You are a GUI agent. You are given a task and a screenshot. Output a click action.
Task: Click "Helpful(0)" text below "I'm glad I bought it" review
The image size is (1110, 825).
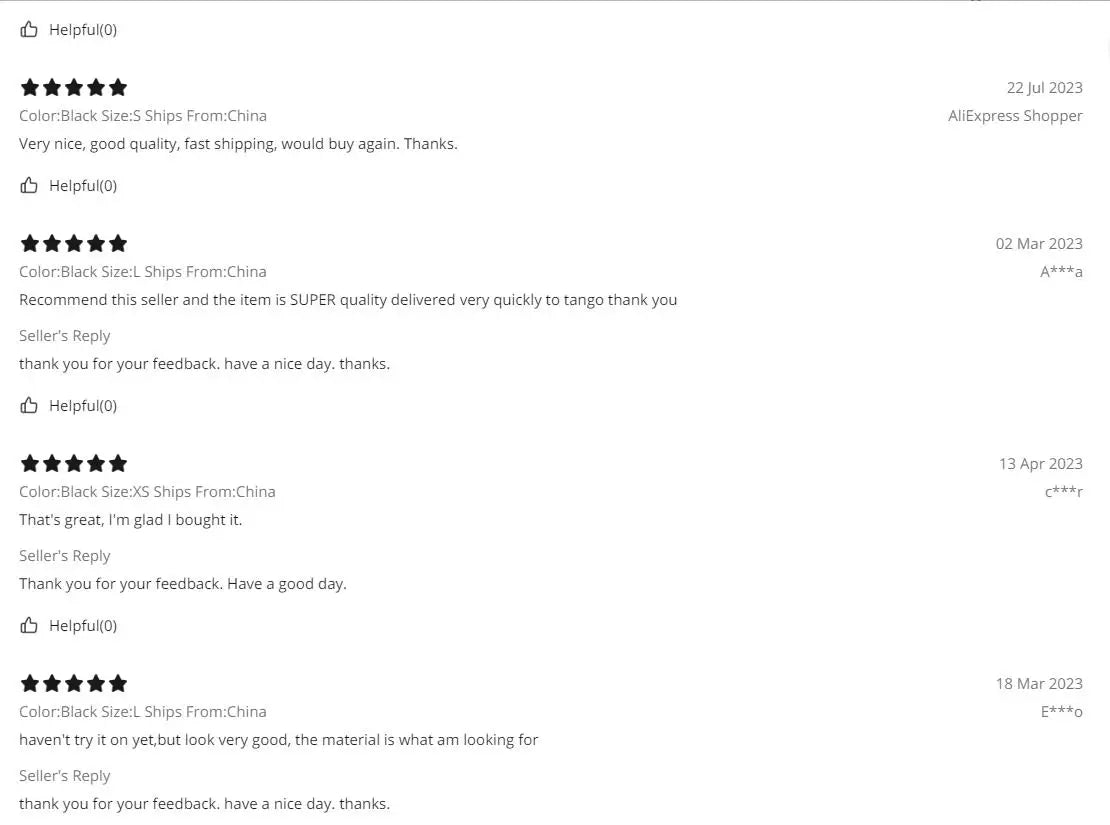tap(83, 625)
